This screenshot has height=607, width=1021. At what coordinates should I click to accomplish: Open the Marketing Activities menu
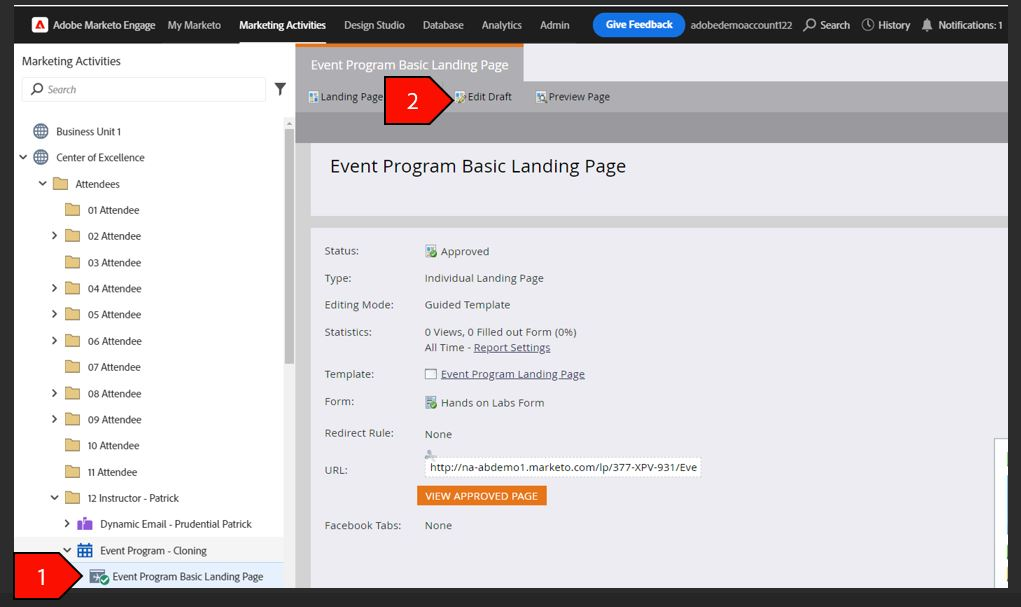coord(282,25)
